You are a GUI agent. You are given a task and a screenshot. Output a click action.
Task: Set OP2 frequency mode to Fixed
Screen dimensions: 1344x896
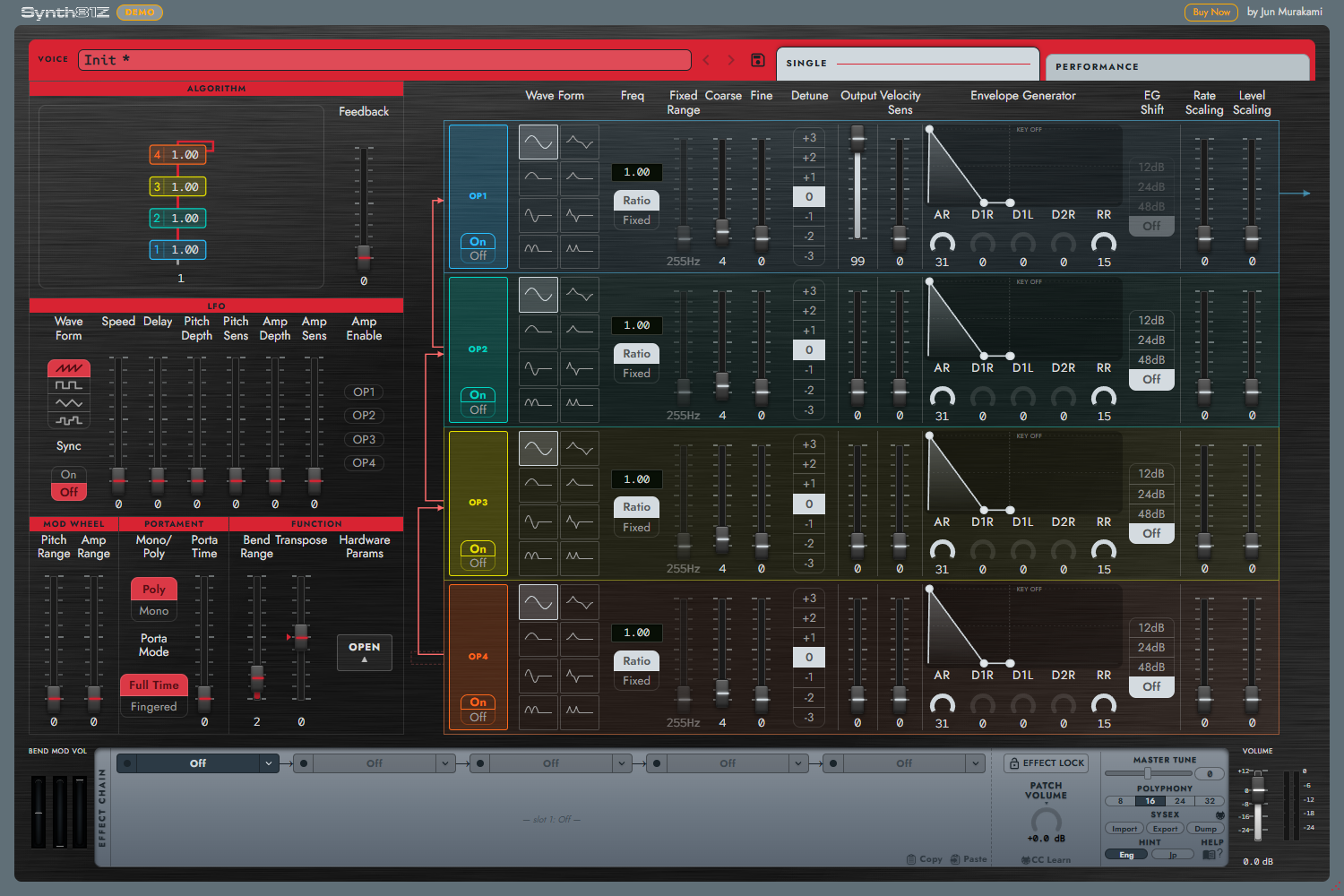(637, 374)
